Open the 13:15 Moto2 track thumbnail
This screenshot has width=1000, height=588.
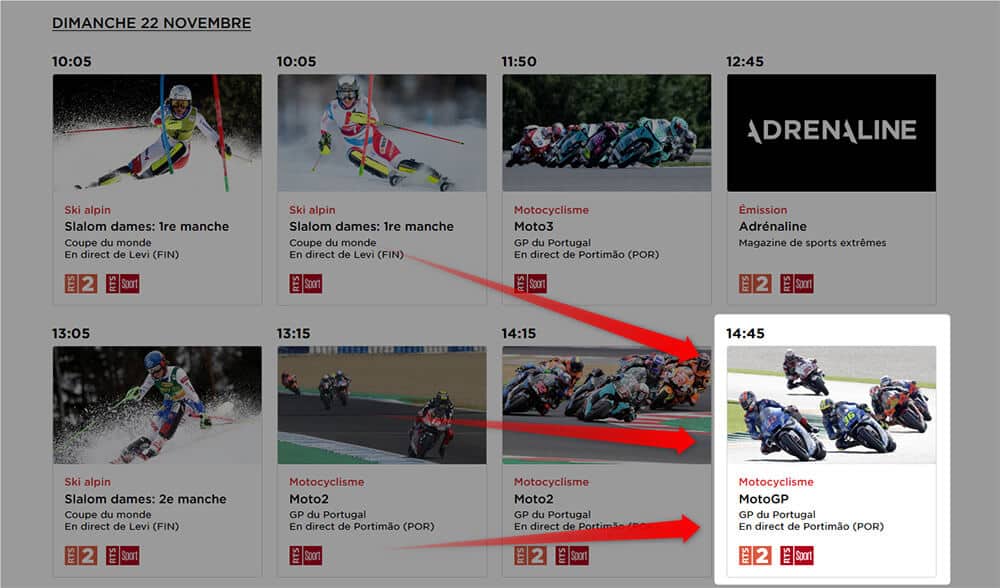382,405
